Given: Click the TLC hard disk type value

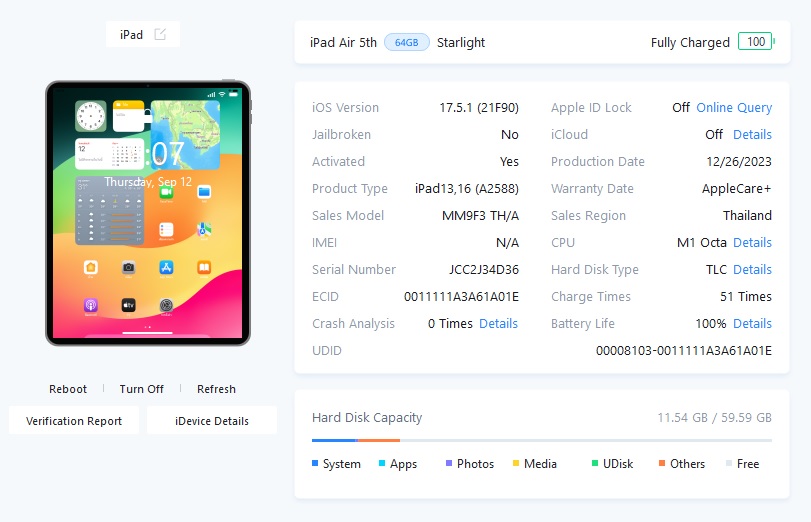Looking at the screenshot, I should click(716, 270).
